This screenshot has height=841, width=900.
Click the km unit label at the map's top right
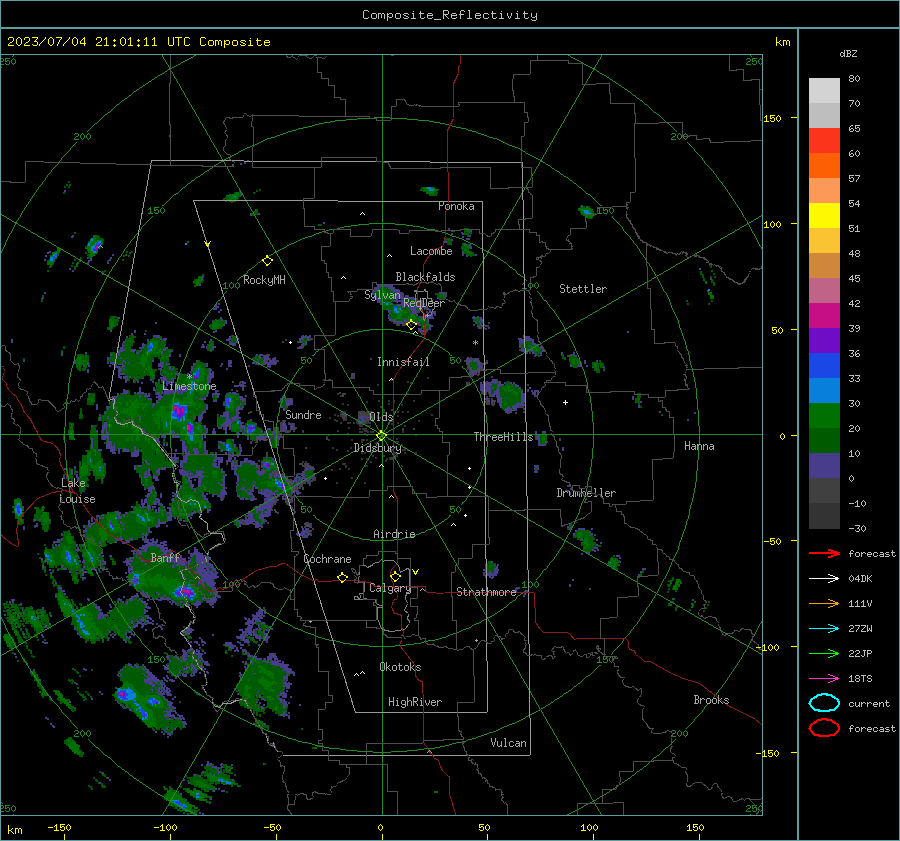click(x=782, y=42)
